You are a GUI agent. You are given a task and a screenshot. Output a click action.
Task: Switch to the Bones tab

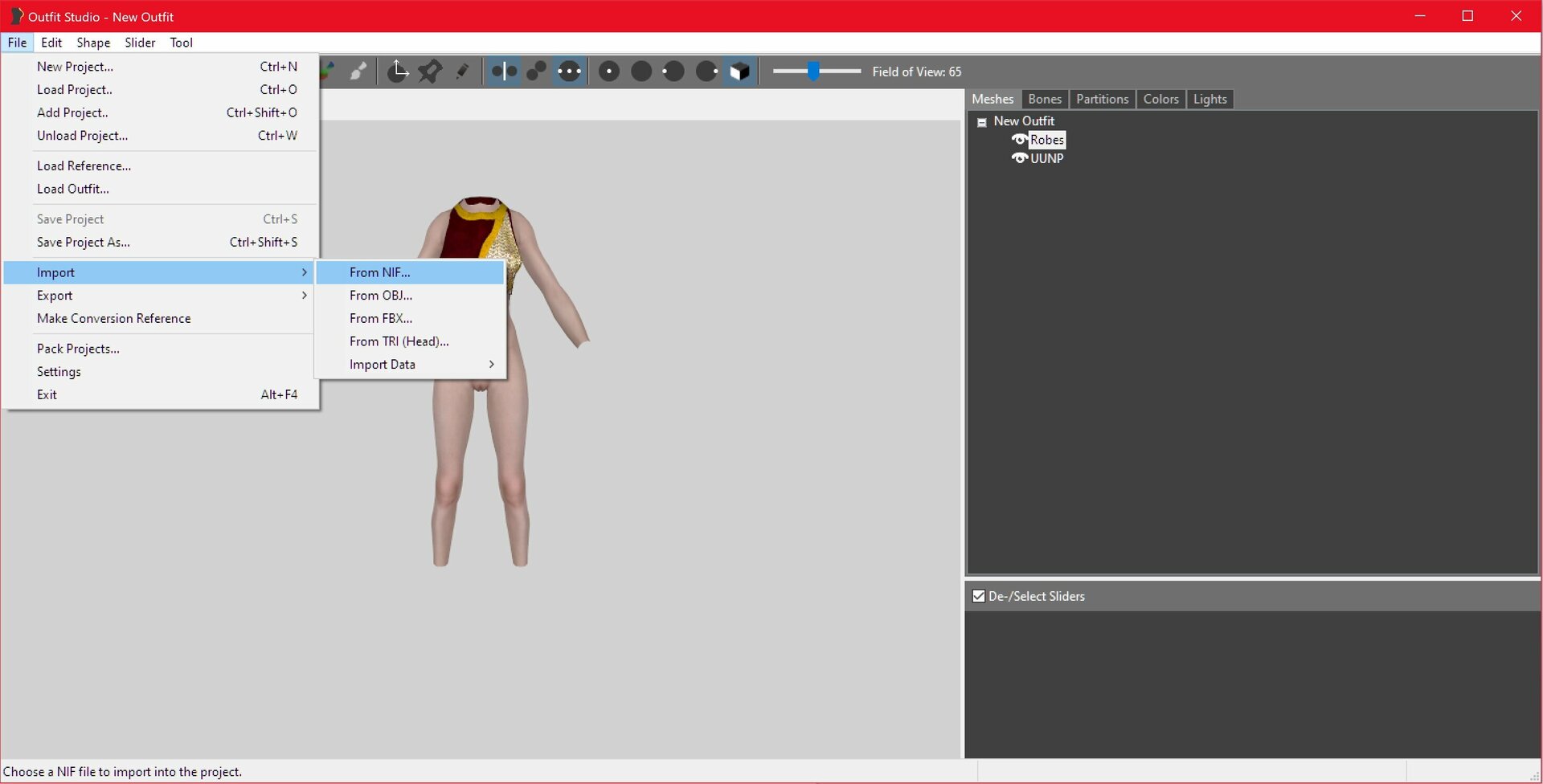(1045, 99)
